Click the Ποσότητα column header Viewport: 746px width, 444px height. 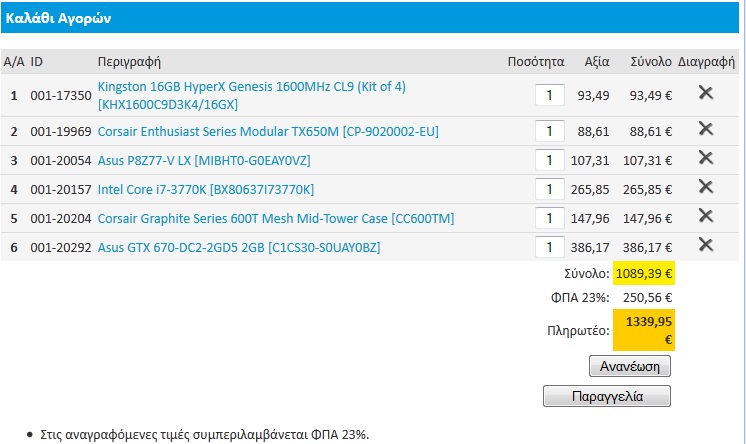click(x=536, y=61)
